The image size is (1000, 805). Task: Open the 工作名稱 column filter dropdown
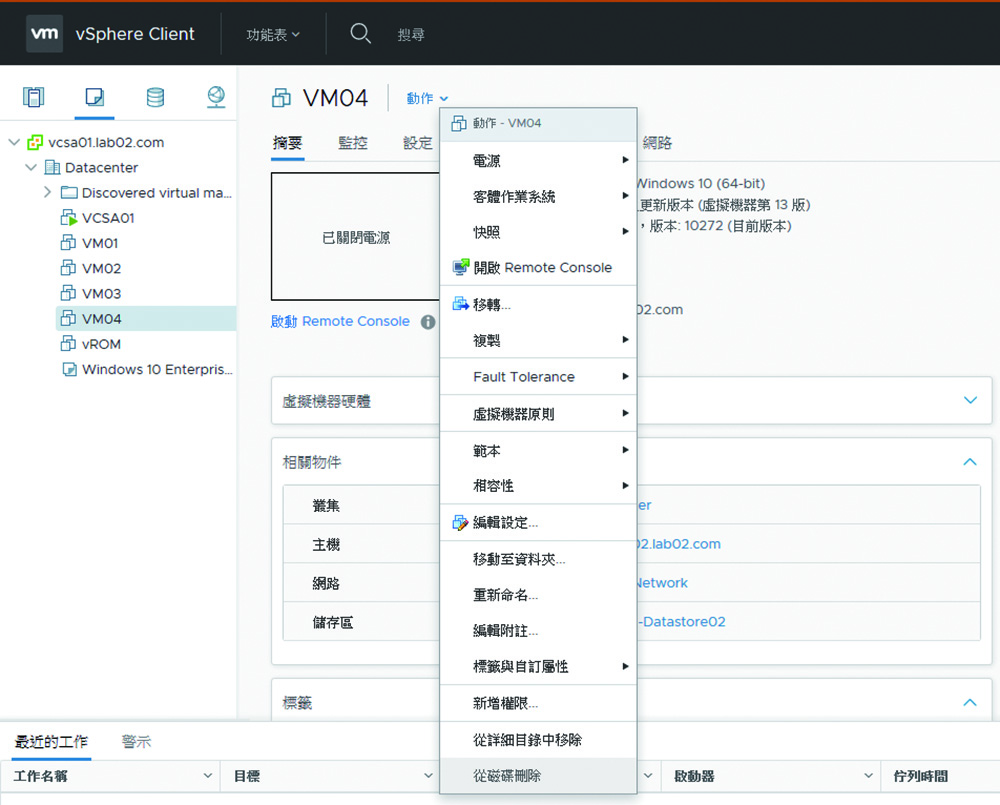tap(207, 776)
